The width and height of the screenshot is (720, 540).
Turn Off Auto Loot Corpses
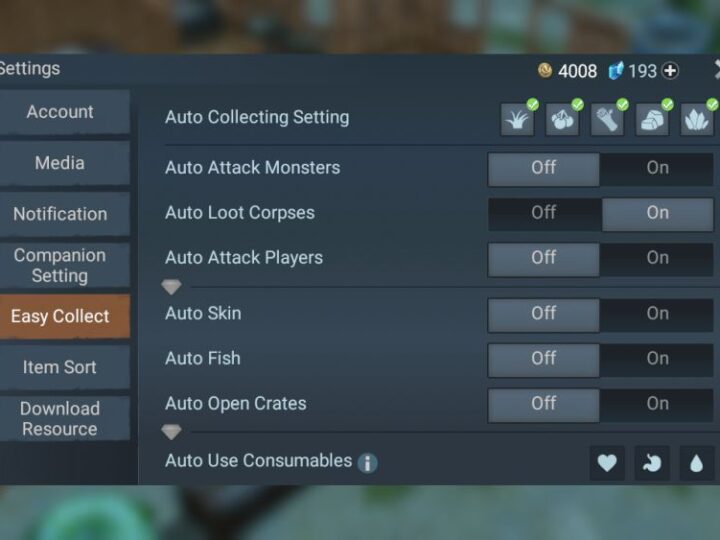tap(544, 214)
